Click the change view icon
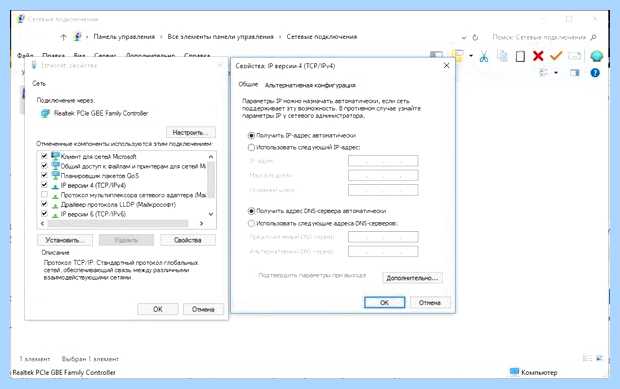The image size is (620, 389). coord(544,73)
